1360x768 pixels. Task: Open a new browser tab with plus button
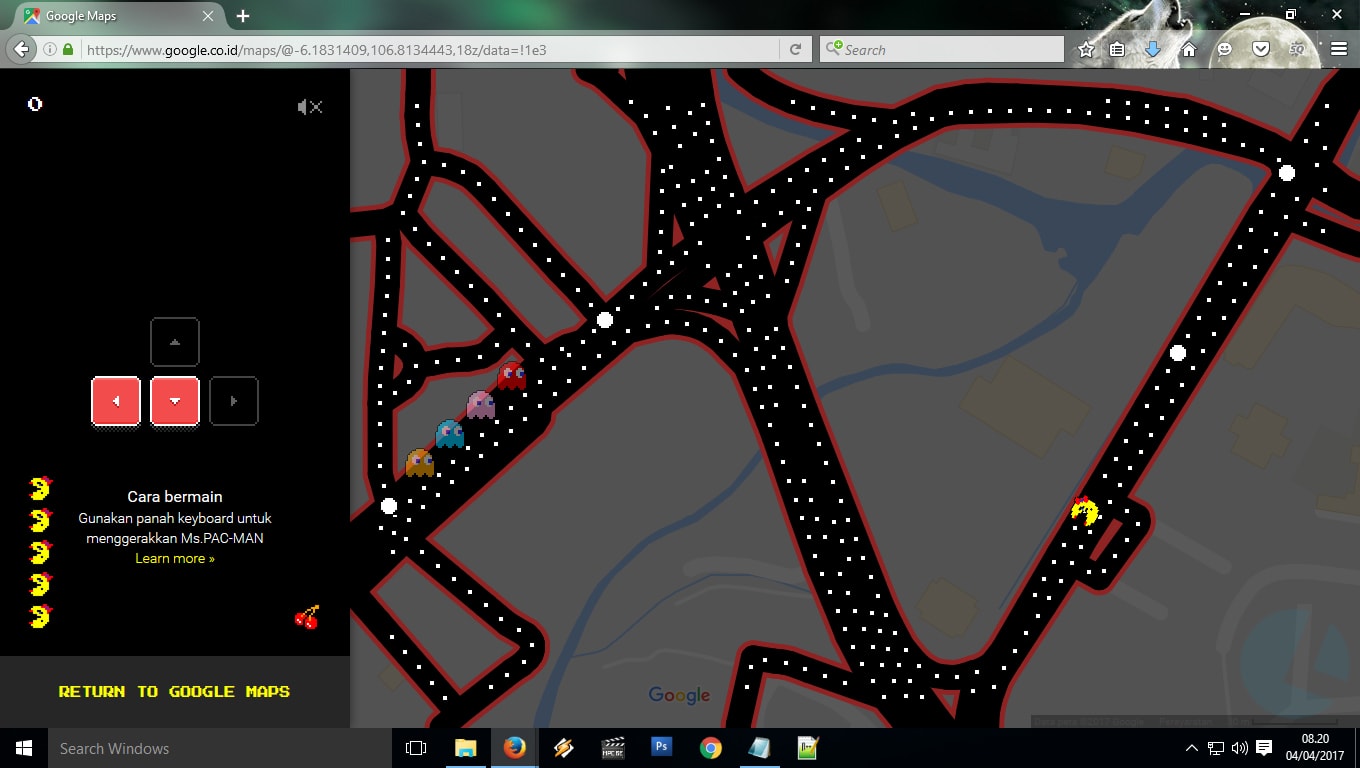point(243,16)
